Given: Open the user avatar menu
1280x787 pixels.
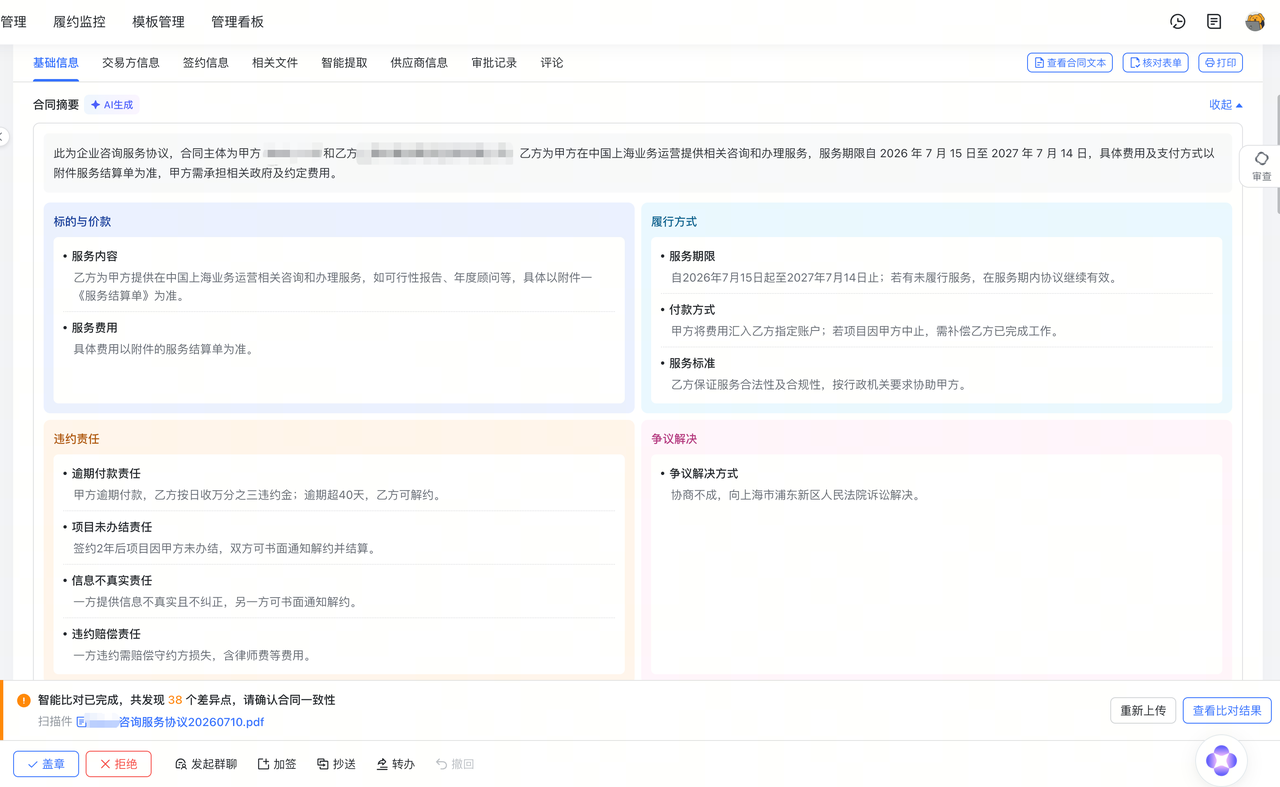Looking at the screenshot, I should (x=1255, y=21).
